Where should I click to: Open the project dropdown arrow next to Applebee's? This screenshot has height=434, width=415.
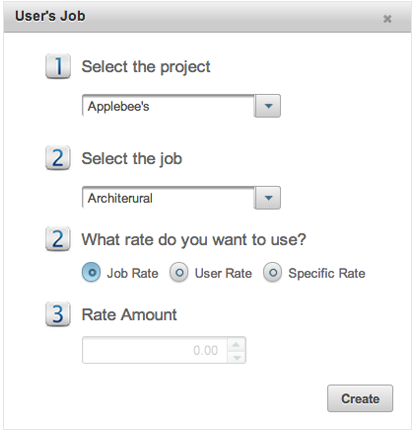click(x=268, y=106)
